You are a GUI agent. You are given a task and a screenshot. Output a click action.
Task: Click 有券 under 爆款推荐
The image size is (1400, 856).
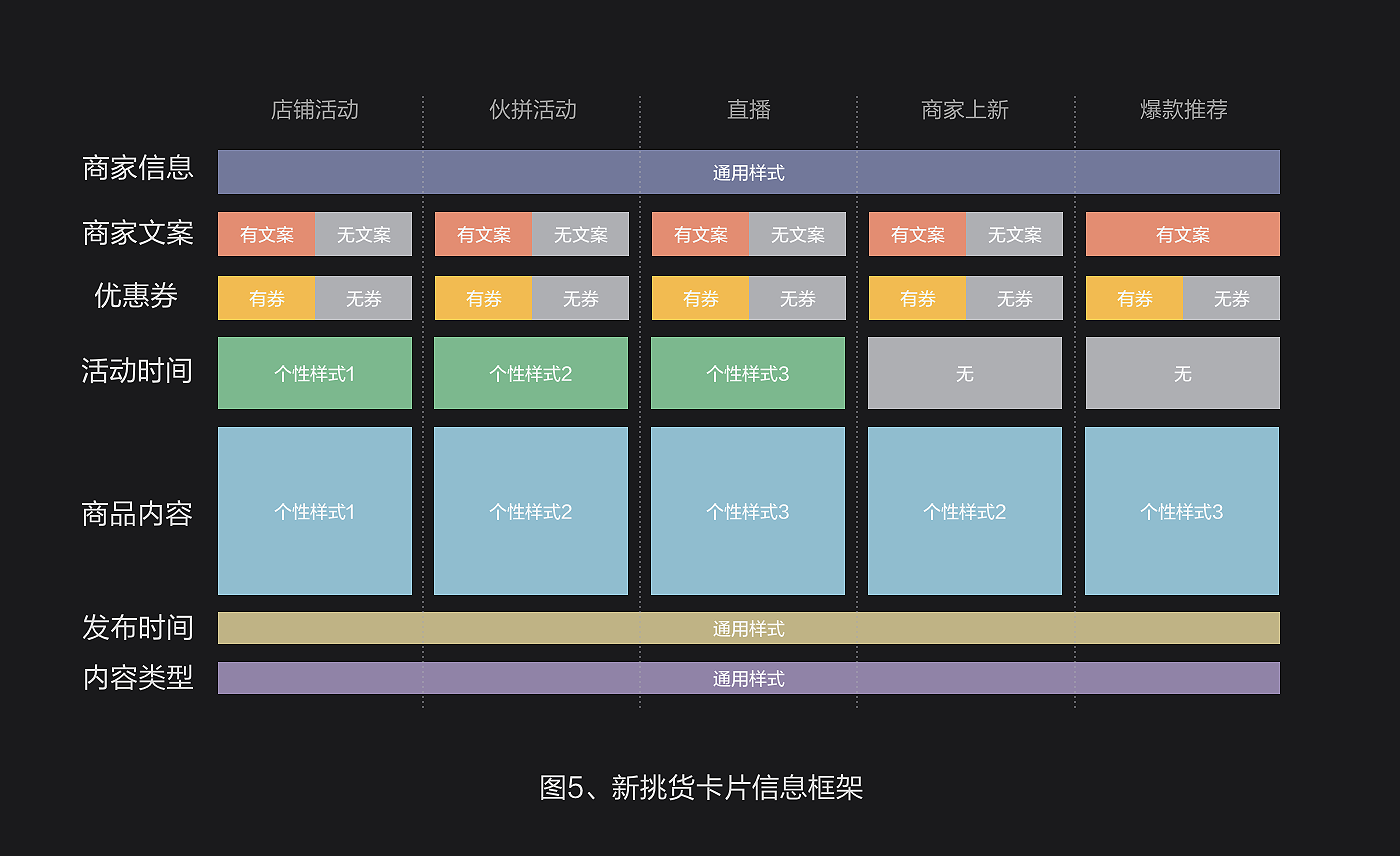[x=1135, y=298]
